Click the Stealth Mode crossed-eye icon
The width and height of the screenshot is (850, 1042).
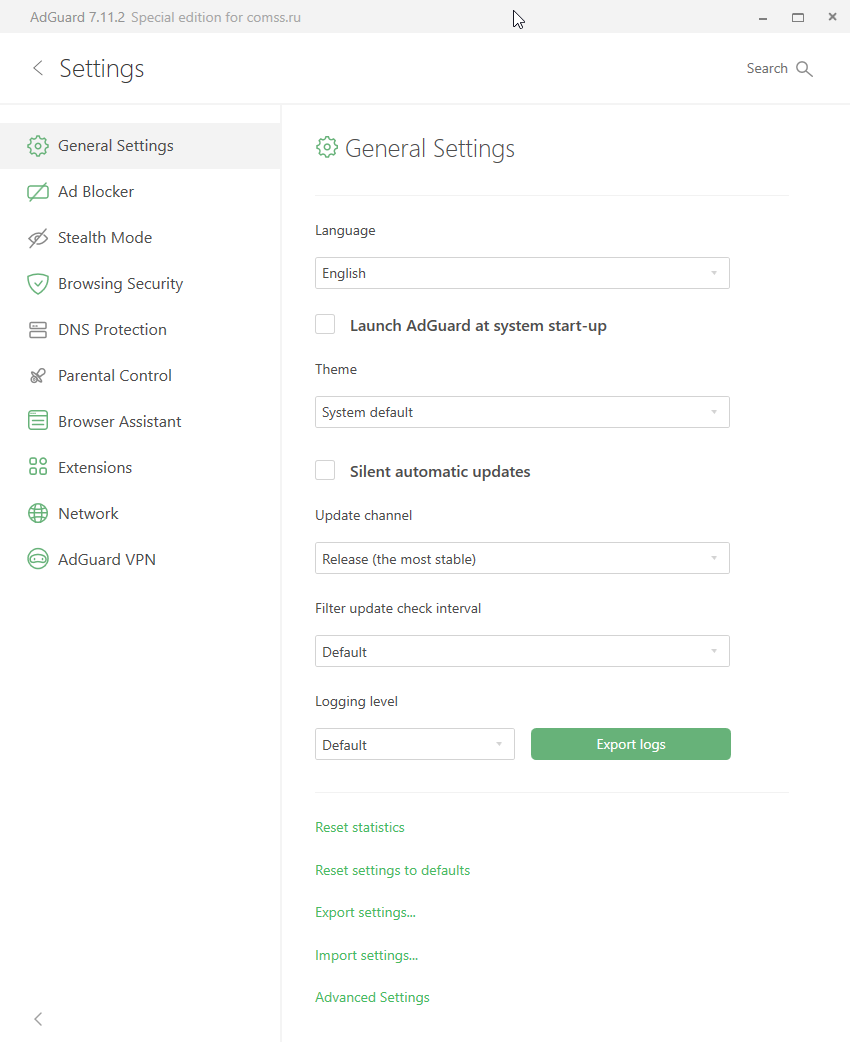(x=38, y=238)
